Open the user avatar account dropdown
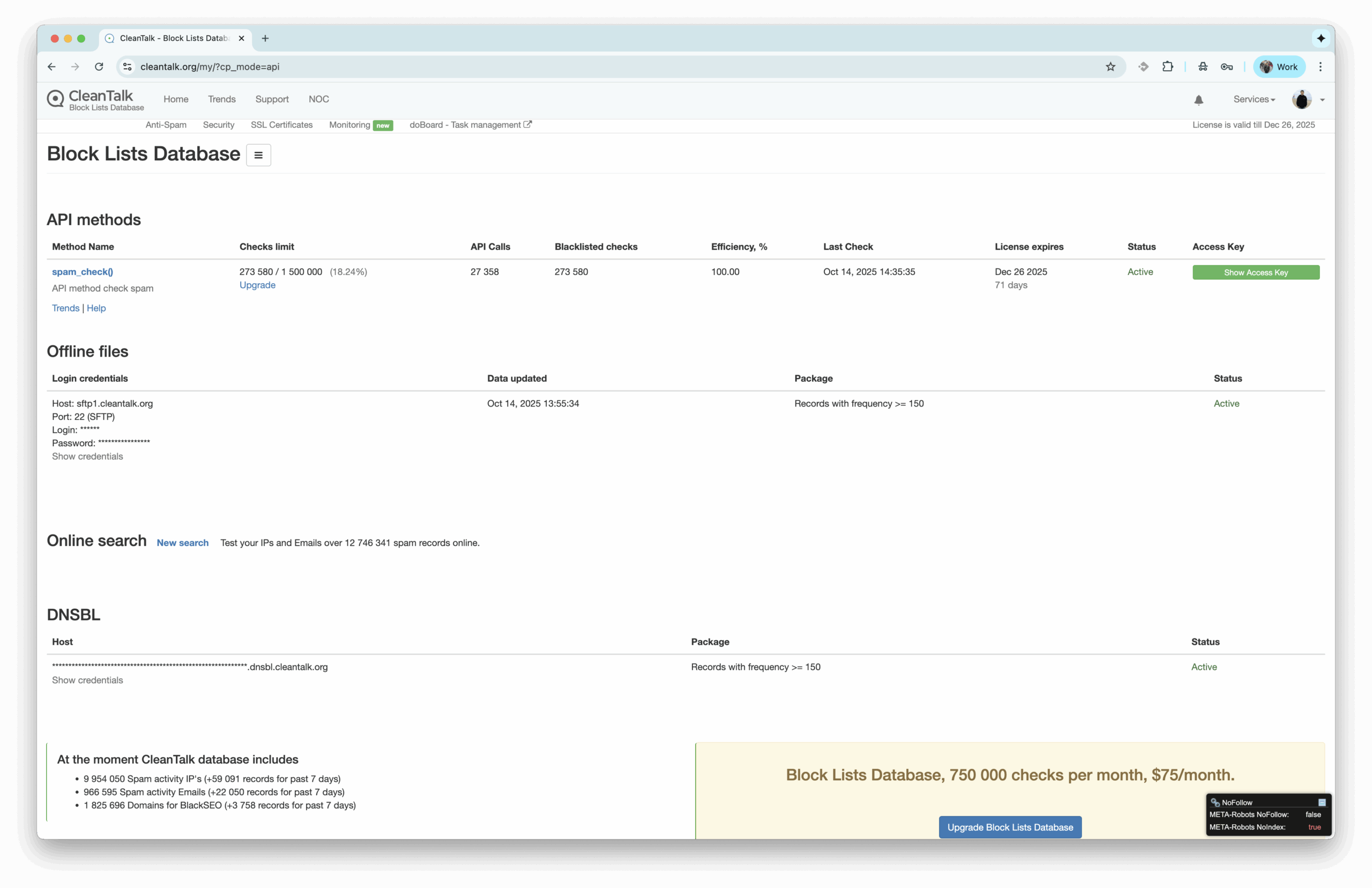Image resolution: width=1372 pixels, height=888 pixels. coord(1308,100)
